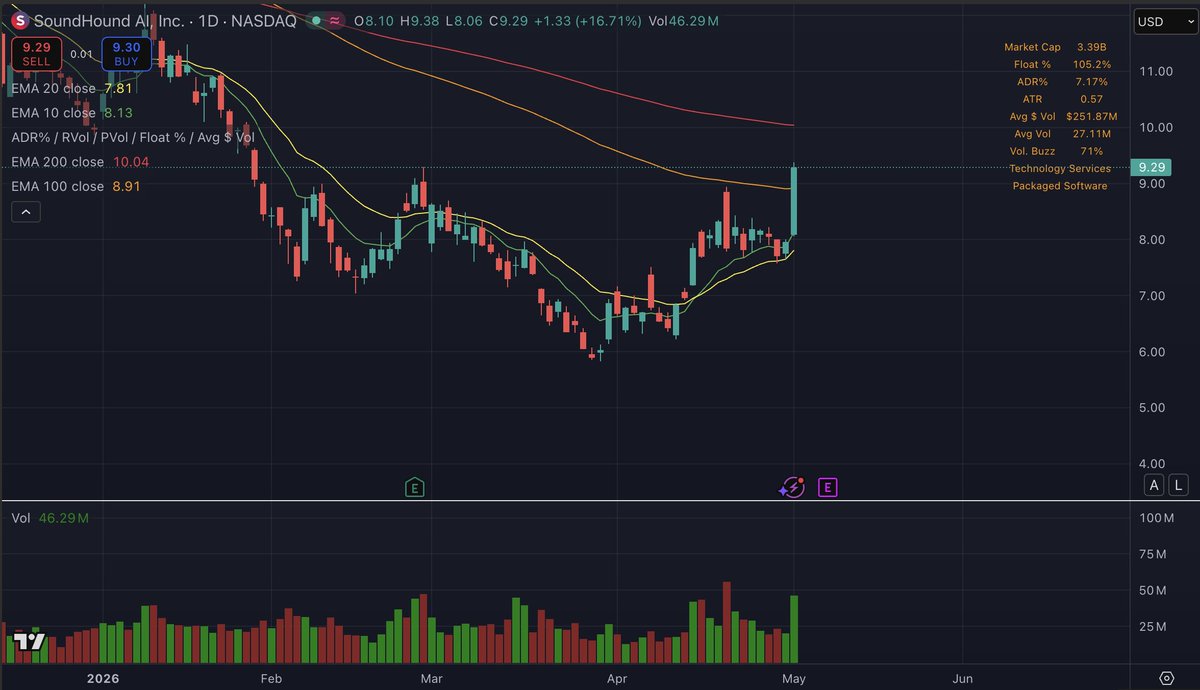This screenshot has width=1200, height=690.
Task: Click the 10.00 price axis label
Action: (x=1154, y=128)
